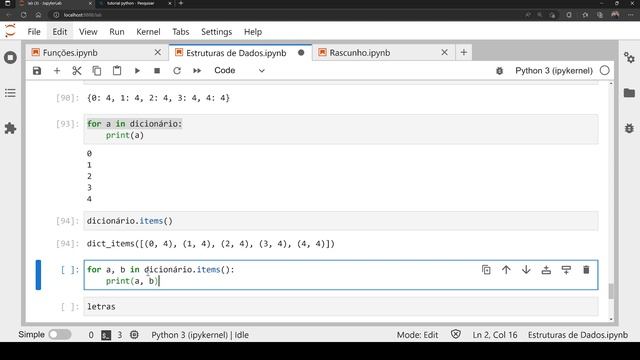Open the File menu
Image resolution: width=640 pixels, height=360 pixels.
click(34, 32)
